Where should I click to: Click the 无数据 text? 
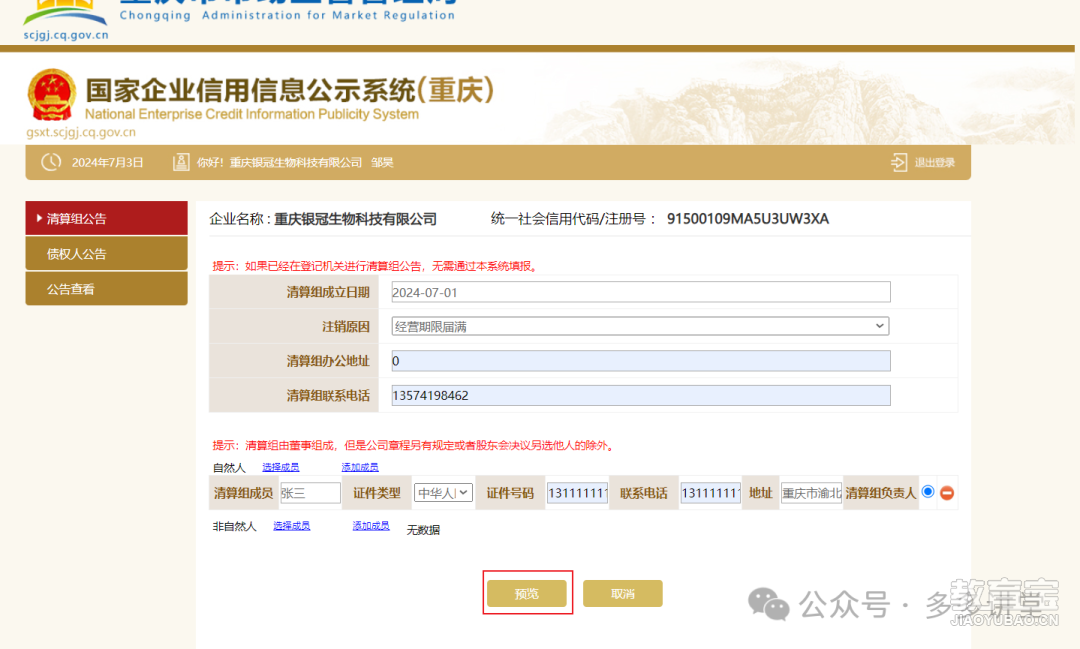point(423,530)
